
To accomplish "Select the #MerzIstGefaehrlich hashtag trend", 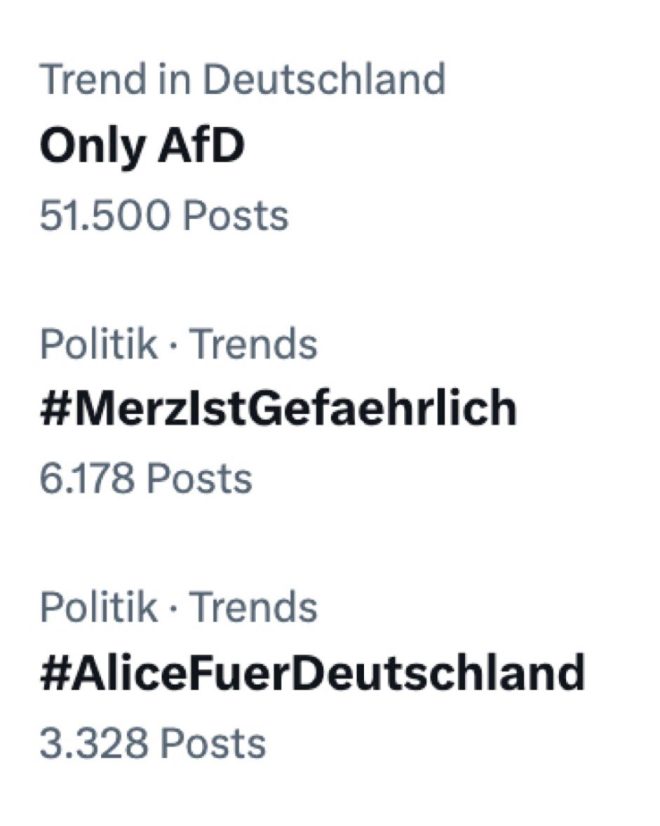I will [x=279, y=408].
